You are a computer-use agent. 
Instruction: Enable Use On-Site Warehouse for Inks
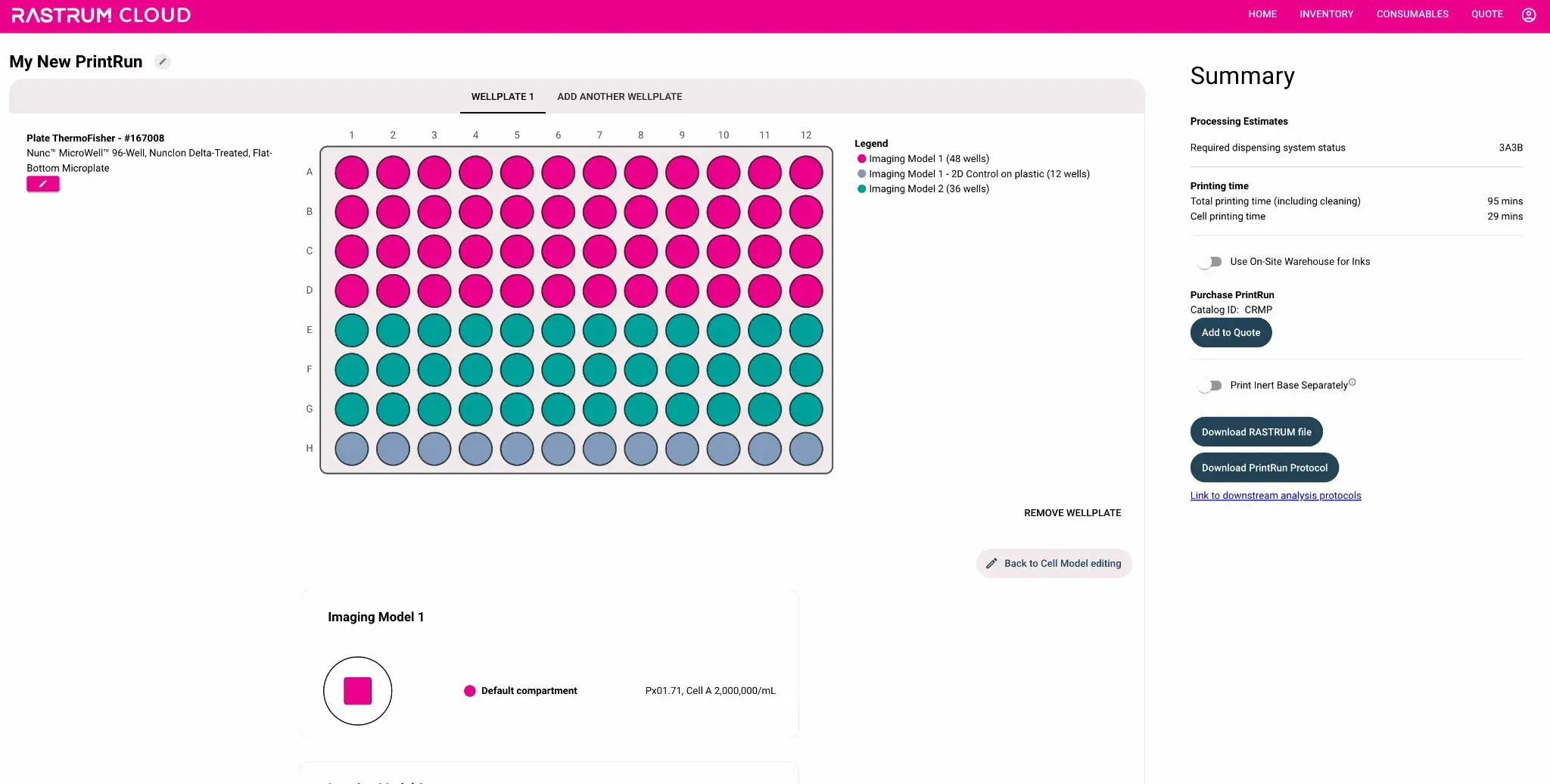tap(1209, 261)
